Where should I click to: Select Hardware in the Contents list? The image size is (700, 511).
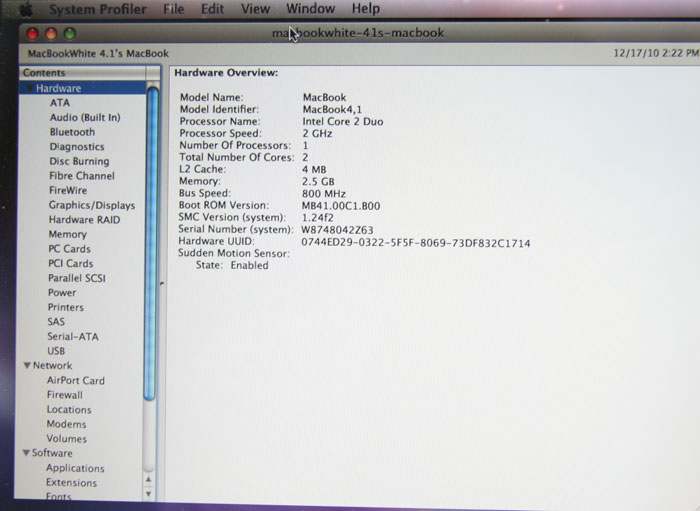tap(83, 88)
